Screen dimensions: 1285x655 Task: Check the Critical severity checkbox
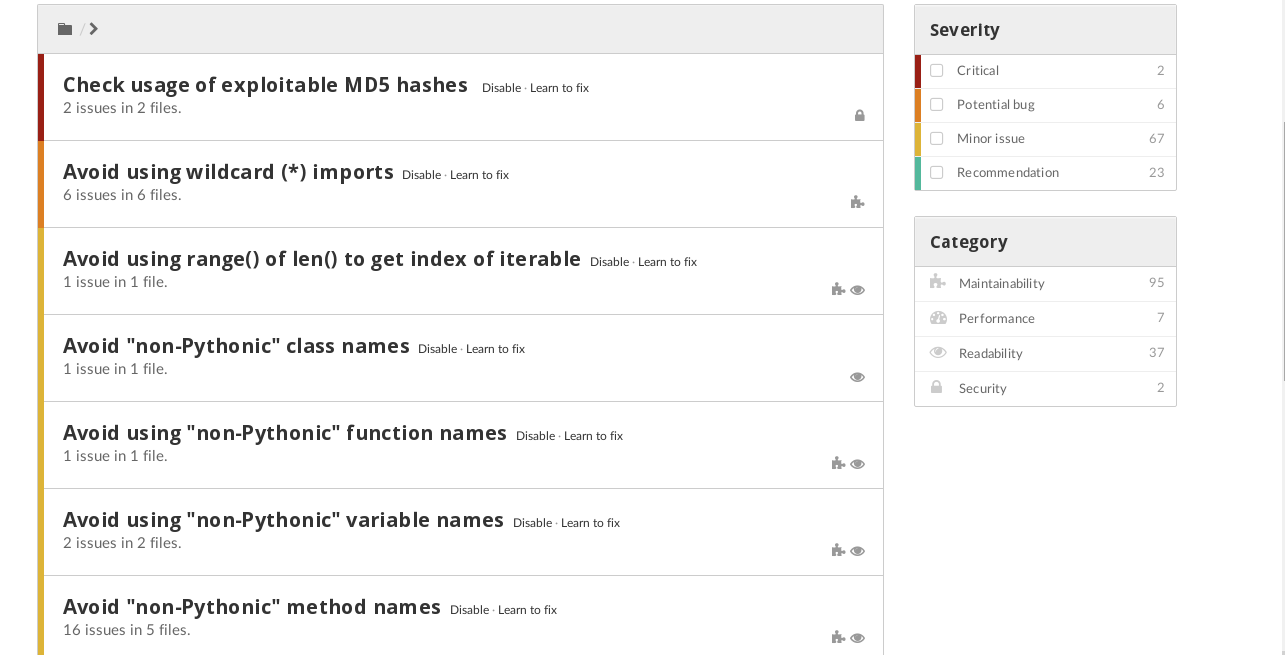pos(937,71)
